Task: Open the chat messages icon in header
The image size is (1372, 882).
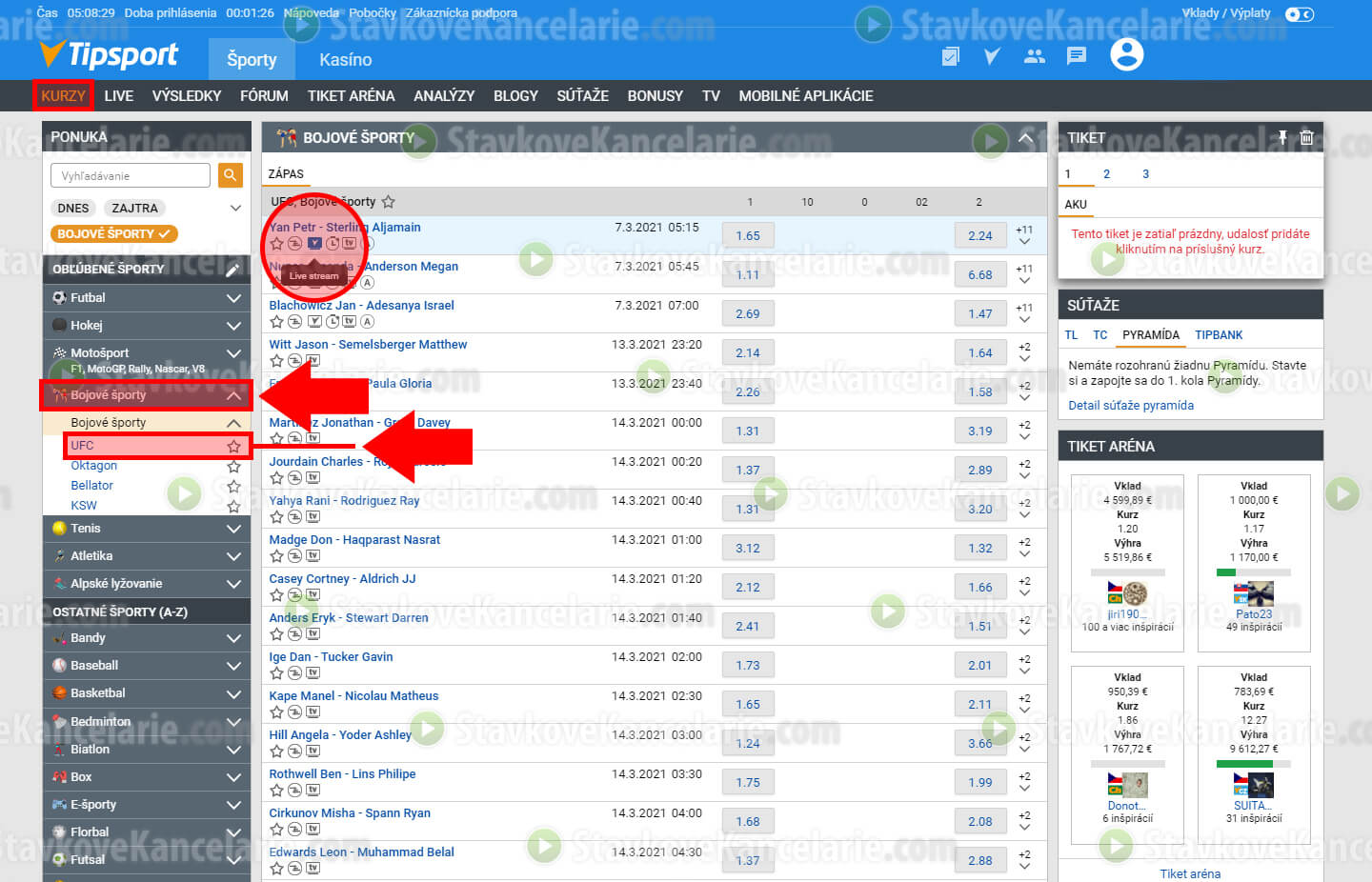Action: coord(1077,56)
